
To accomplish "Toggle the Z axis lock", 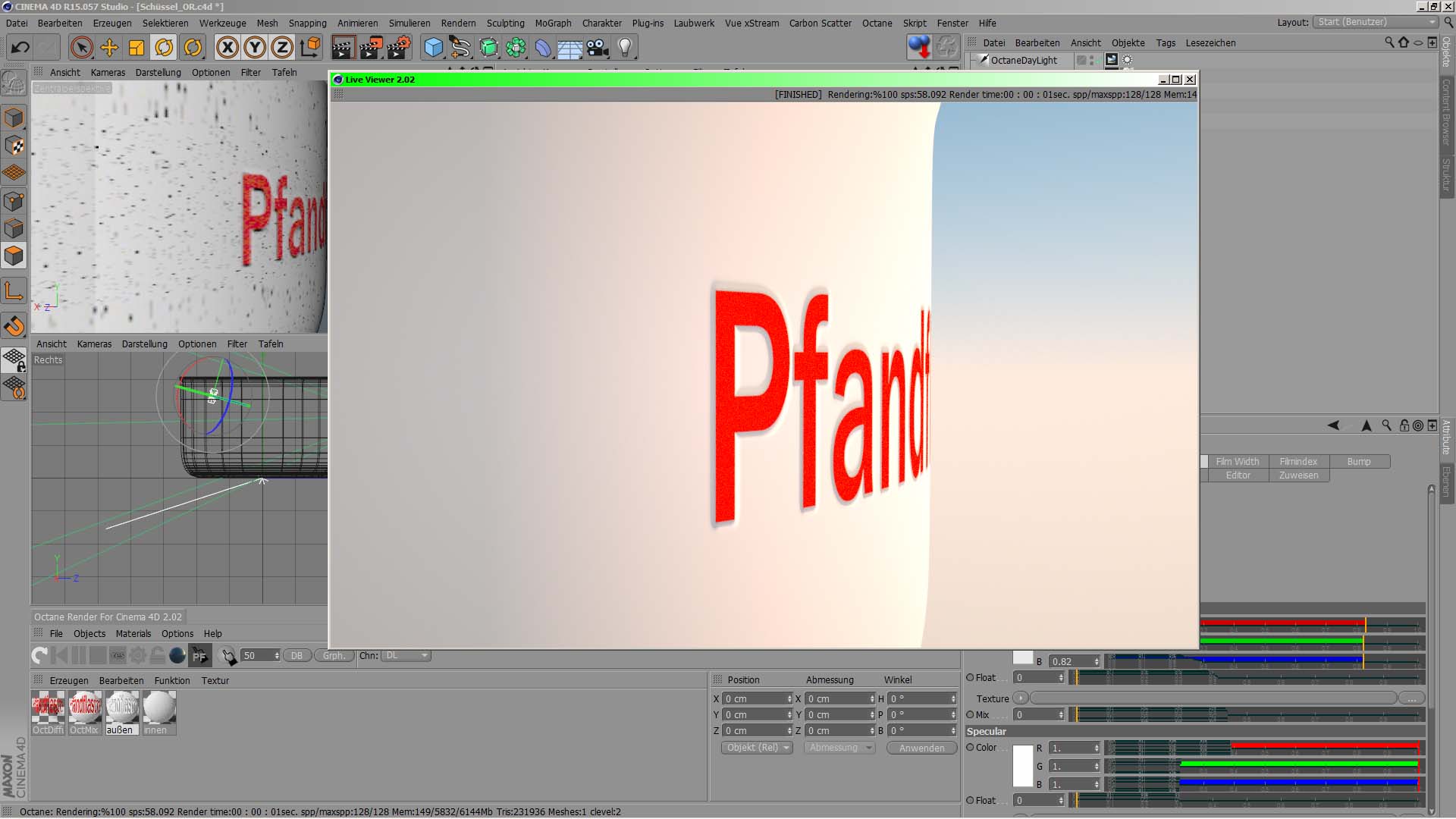I will click(x=282, y=48).
